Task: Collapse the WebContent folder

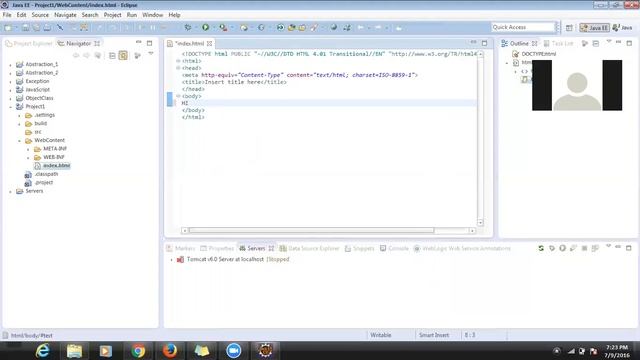Action: point(19,141)
